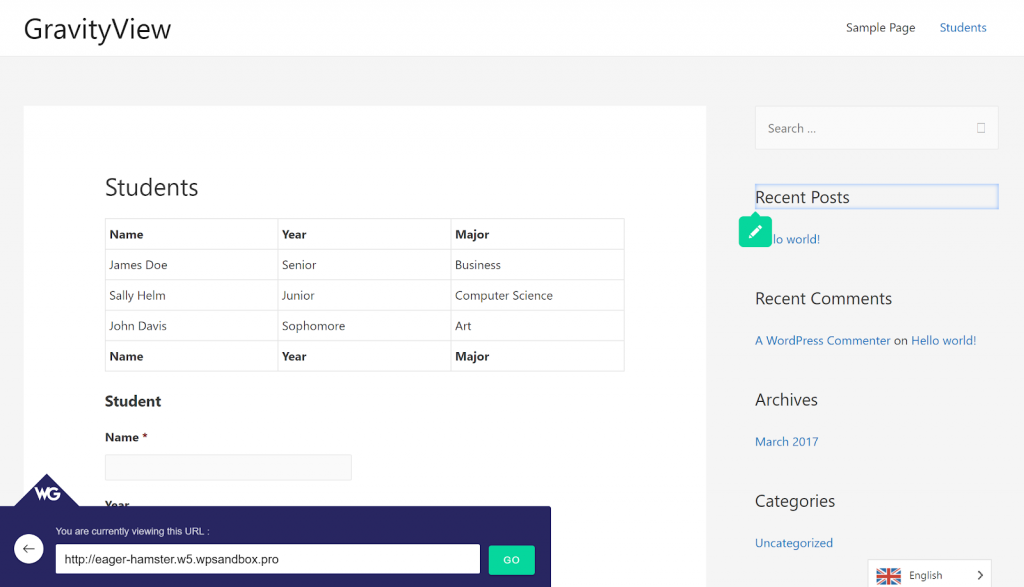Click the Year footer cell of table
This screenshot has width=1024, height=587.
coord(364,356)
